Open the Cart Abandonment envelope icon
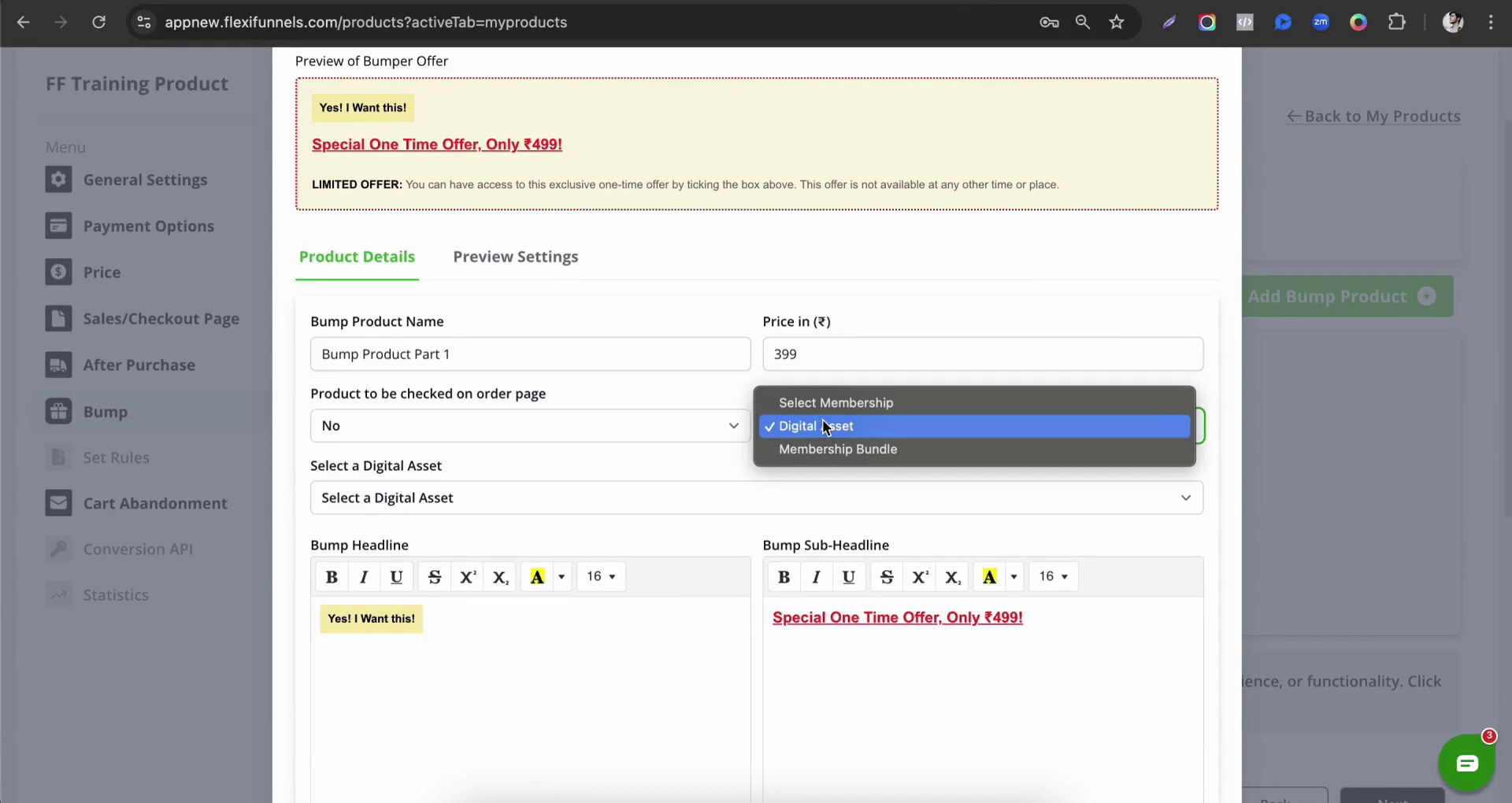 coord(58,503)
